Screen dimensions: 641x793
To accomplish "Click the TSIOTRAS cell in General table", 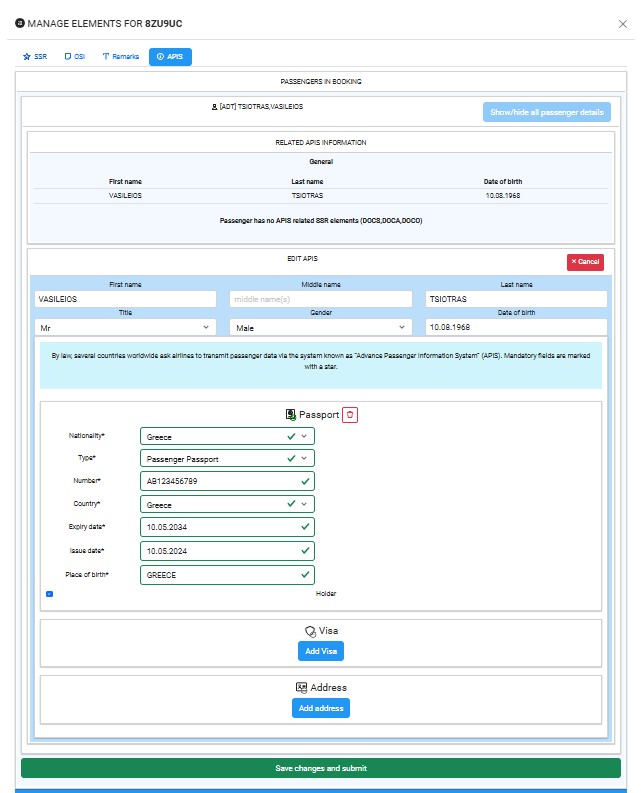I will click(x=307, y=196).
